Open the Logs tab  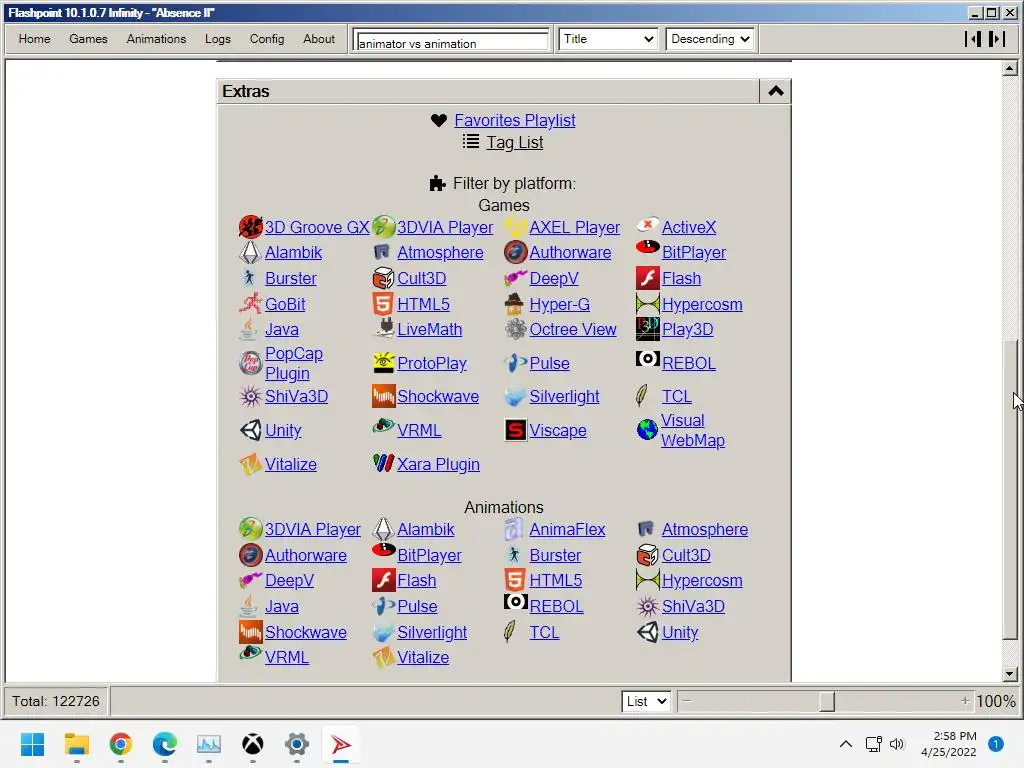[x=217, y=39]
